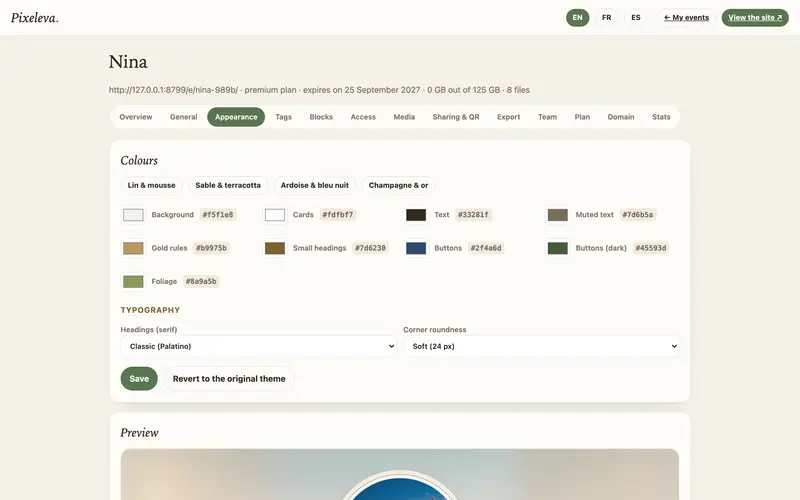Click the Text hex value #33281f
Image resolution: width=800 pixels, height=500 pixels.
(x=473, y=215)
